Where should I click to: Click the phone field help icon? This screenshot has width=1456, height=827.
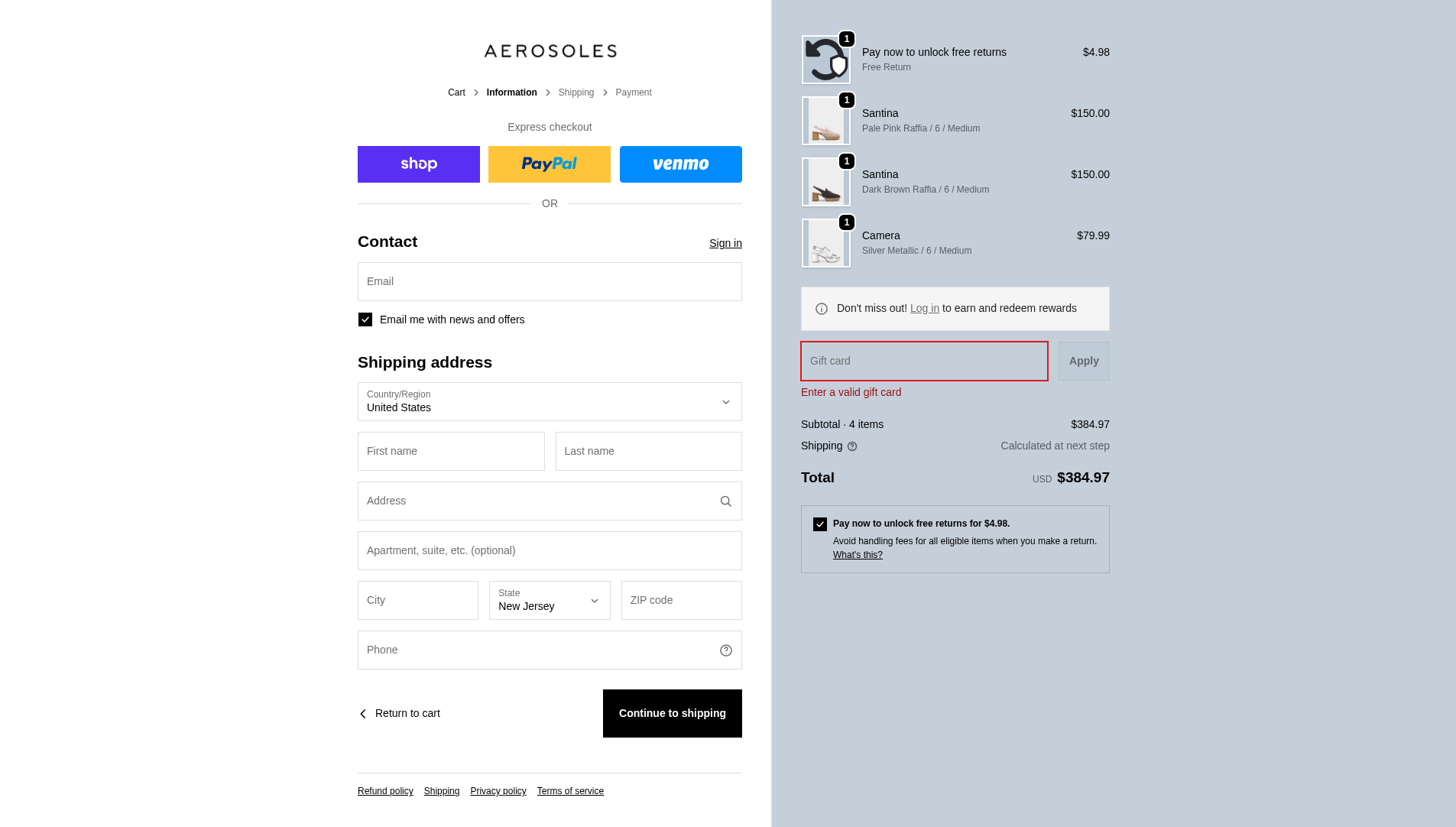pos(725,650)
